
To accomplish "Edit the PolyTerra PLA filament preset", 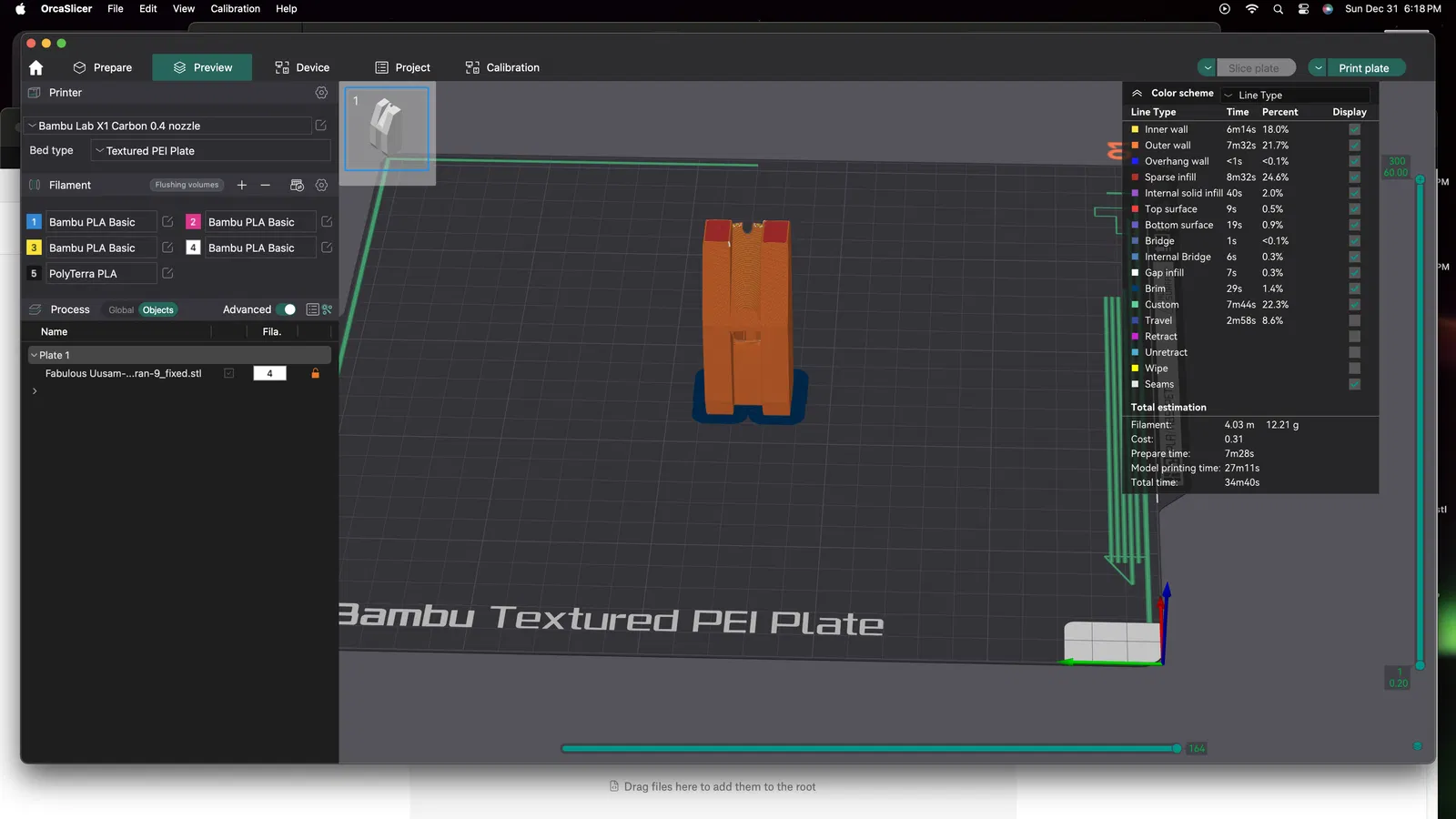I will pyautogui.click(x=167, y=273).
